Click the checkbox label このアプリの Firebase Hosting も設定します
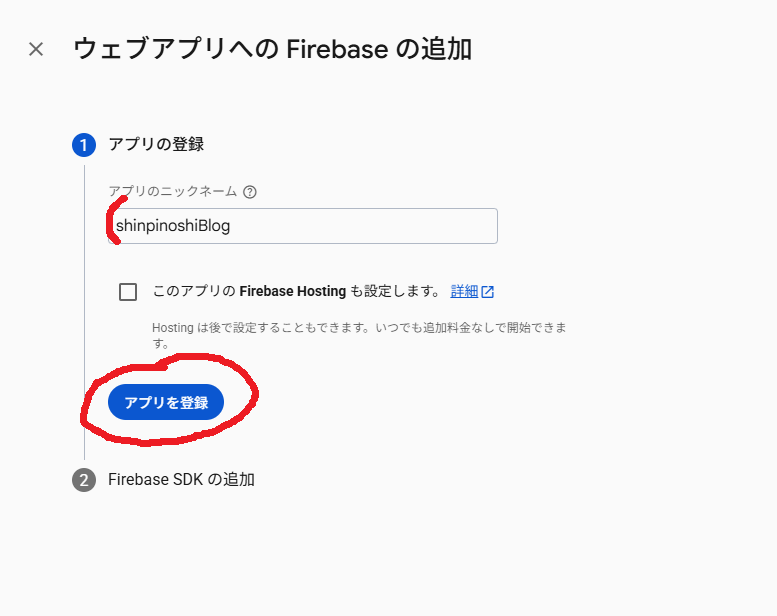This screenshot has height=616, width=777. (295, 292)
